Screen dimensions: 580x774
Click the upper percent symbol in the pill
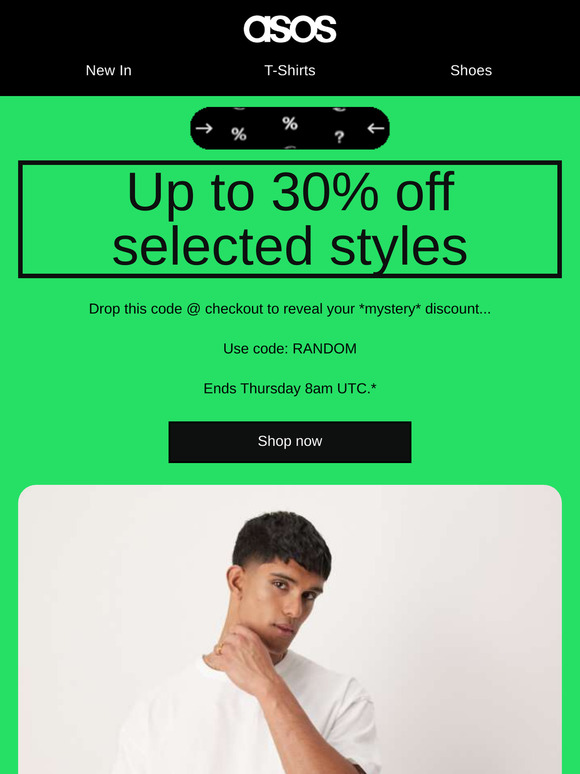[x=290, y=123]
